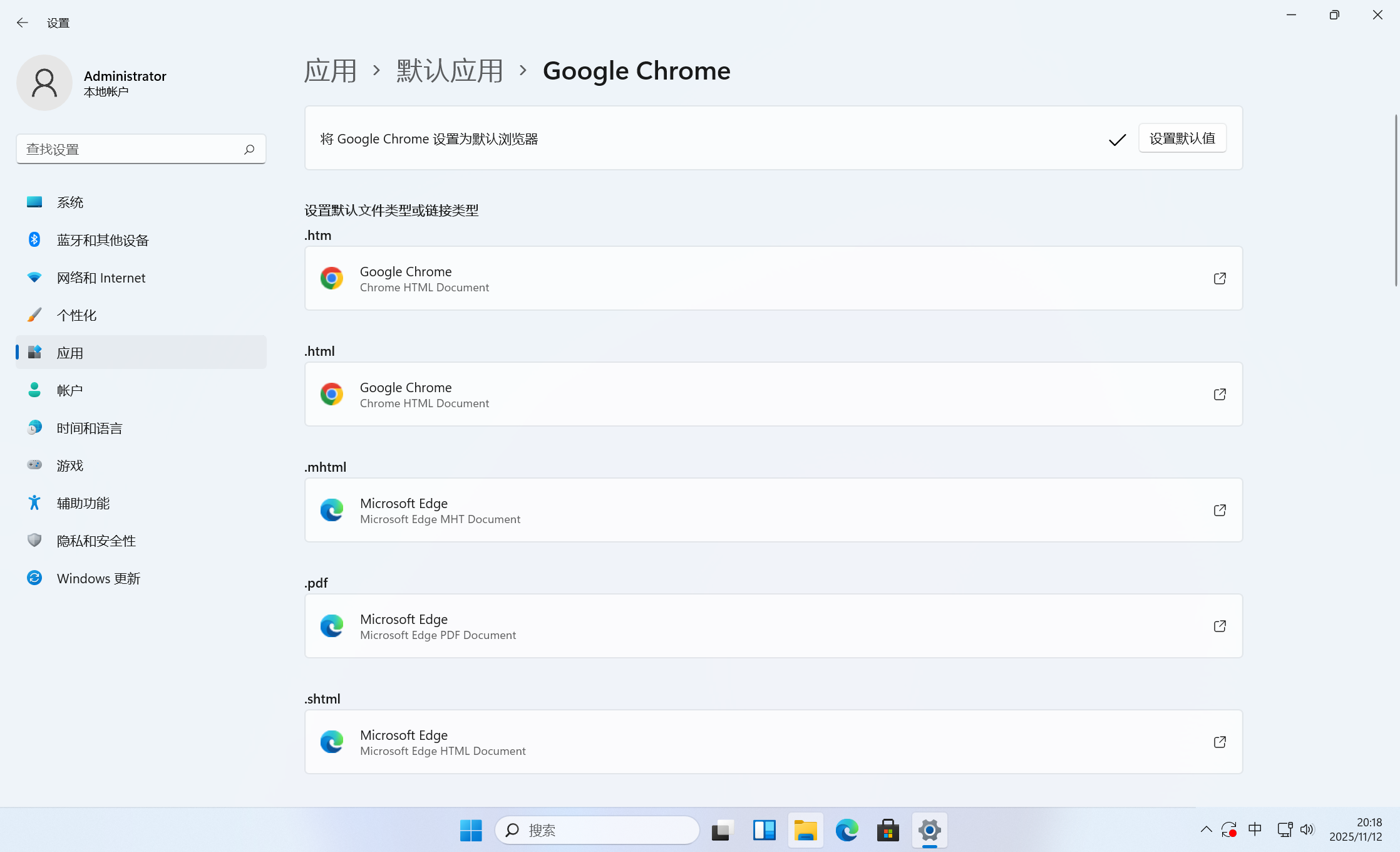1400x852 pixels.
Task: Select 隐私和安全性 in the sidebar
Action: (x=96, y=541)
